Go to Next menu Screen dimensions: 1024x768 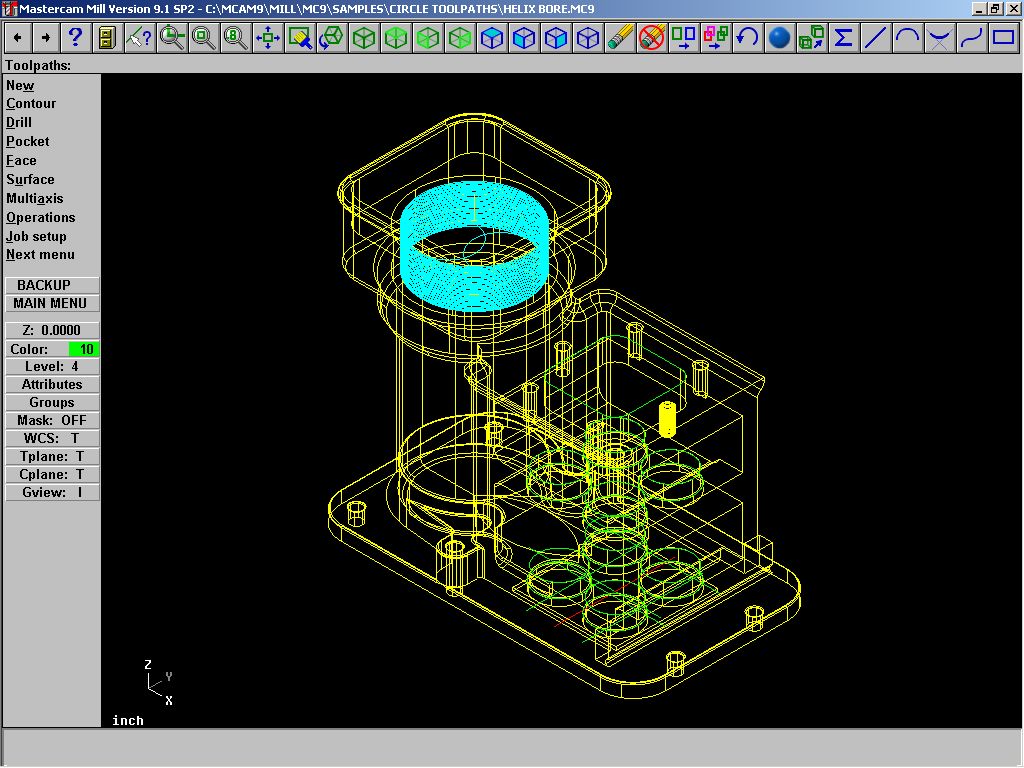40,255
